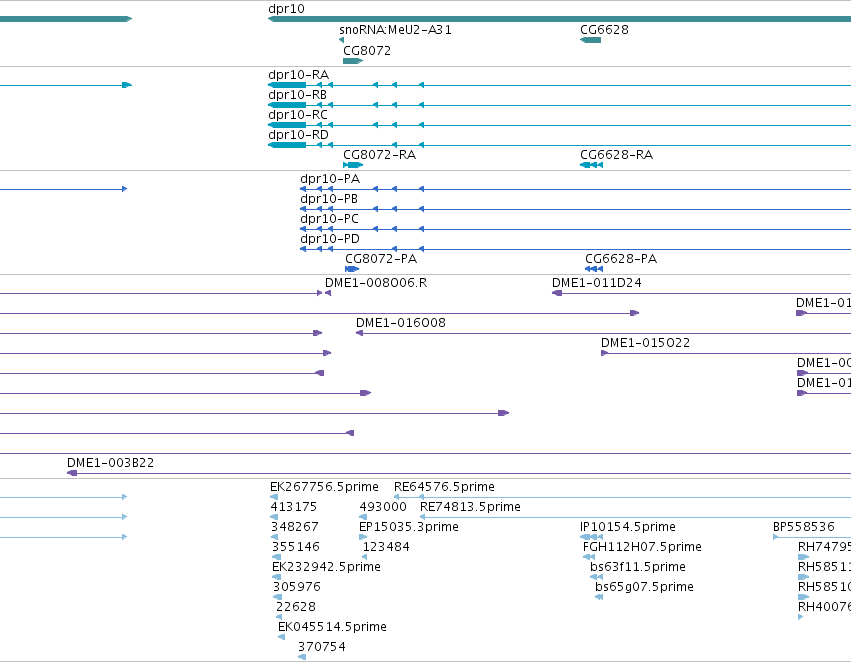Click the 370754 feature label

pos(321,647)
